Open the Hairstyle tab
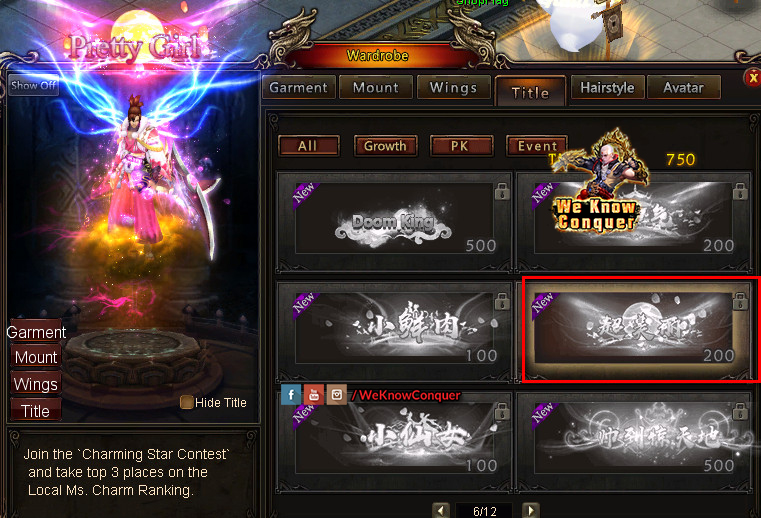Screen dimensions: 761x518 coord(607,87)
